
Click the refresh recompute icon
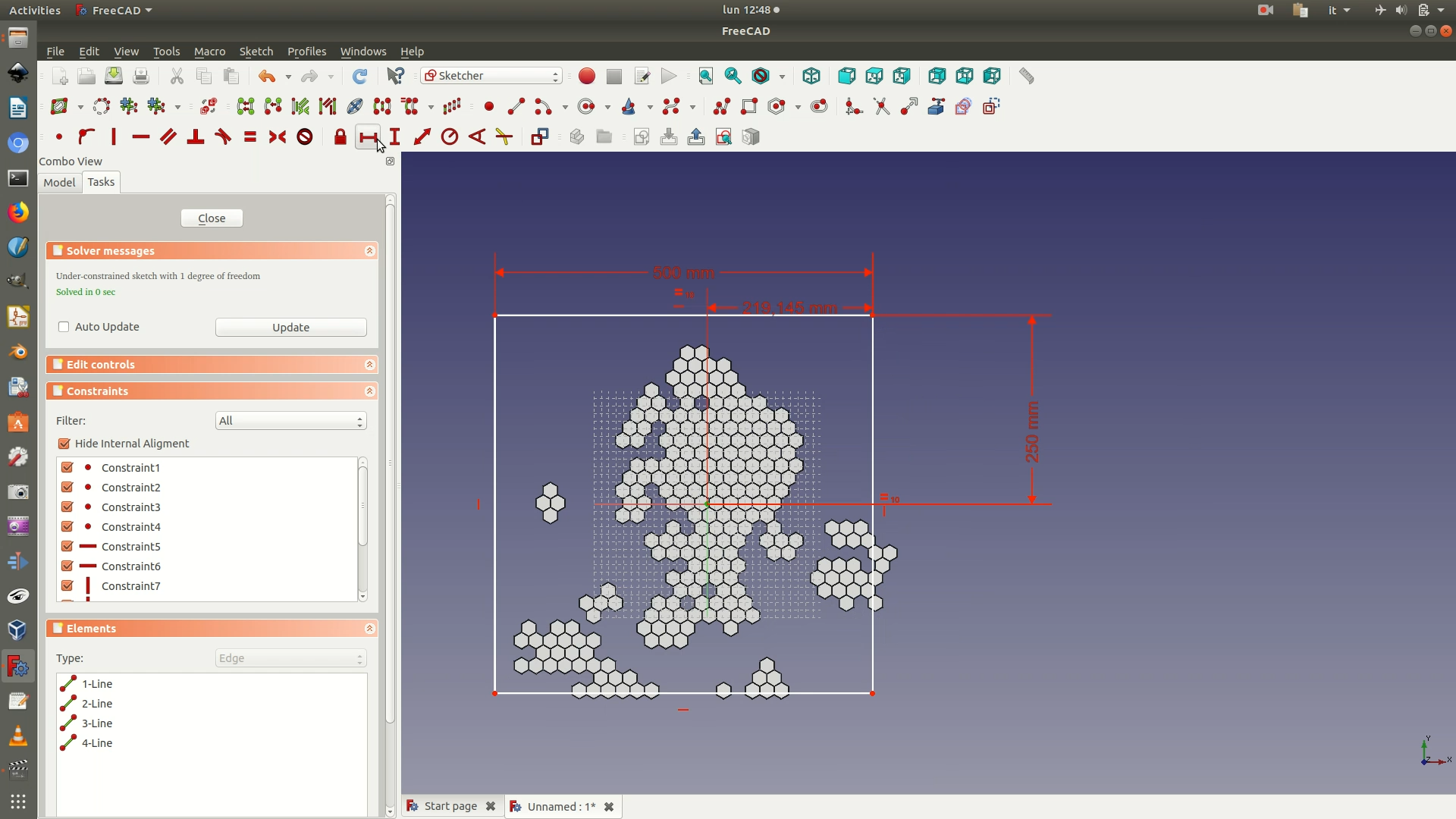pos(360,77)
